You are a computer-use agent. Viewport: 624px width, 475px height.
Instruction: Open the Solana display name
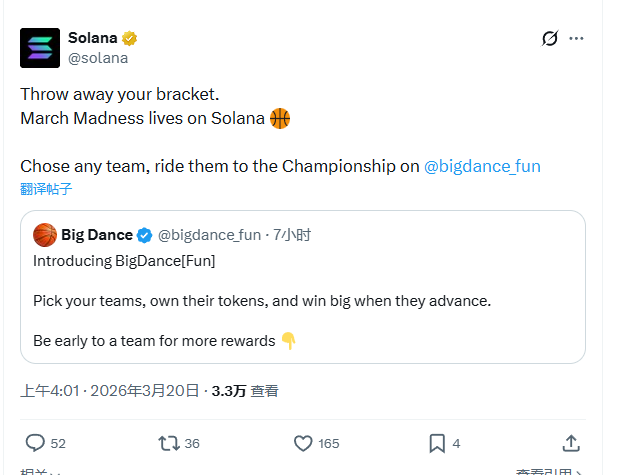pyautogui.click(x=92, y=38)
